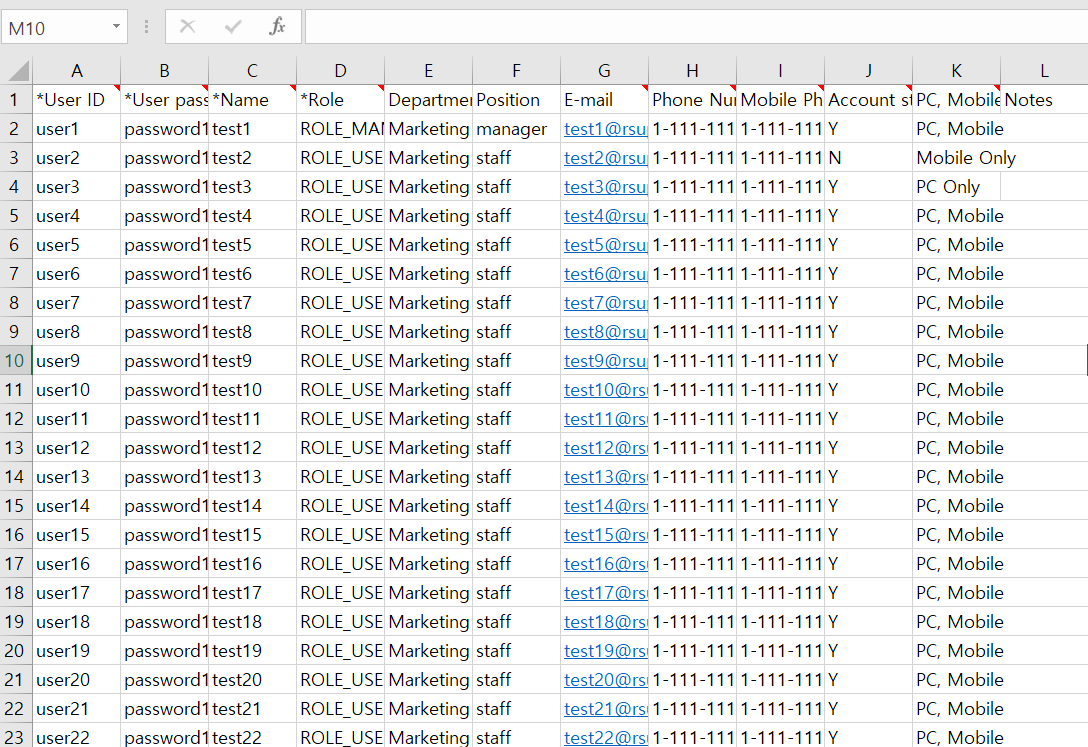1088x747 pixels.
Task: Select column J header
Action: pyautogui.click(x=869, y=71)
